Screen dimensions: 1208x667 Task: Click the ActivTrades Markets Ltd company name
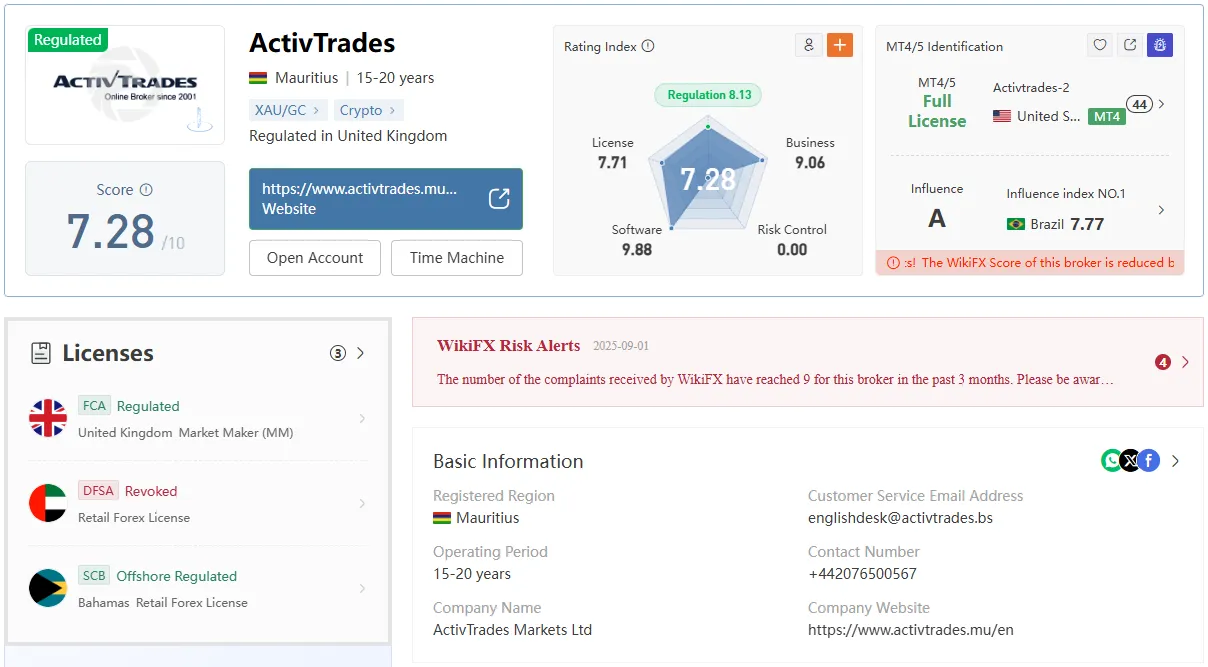tap(512, 630)
